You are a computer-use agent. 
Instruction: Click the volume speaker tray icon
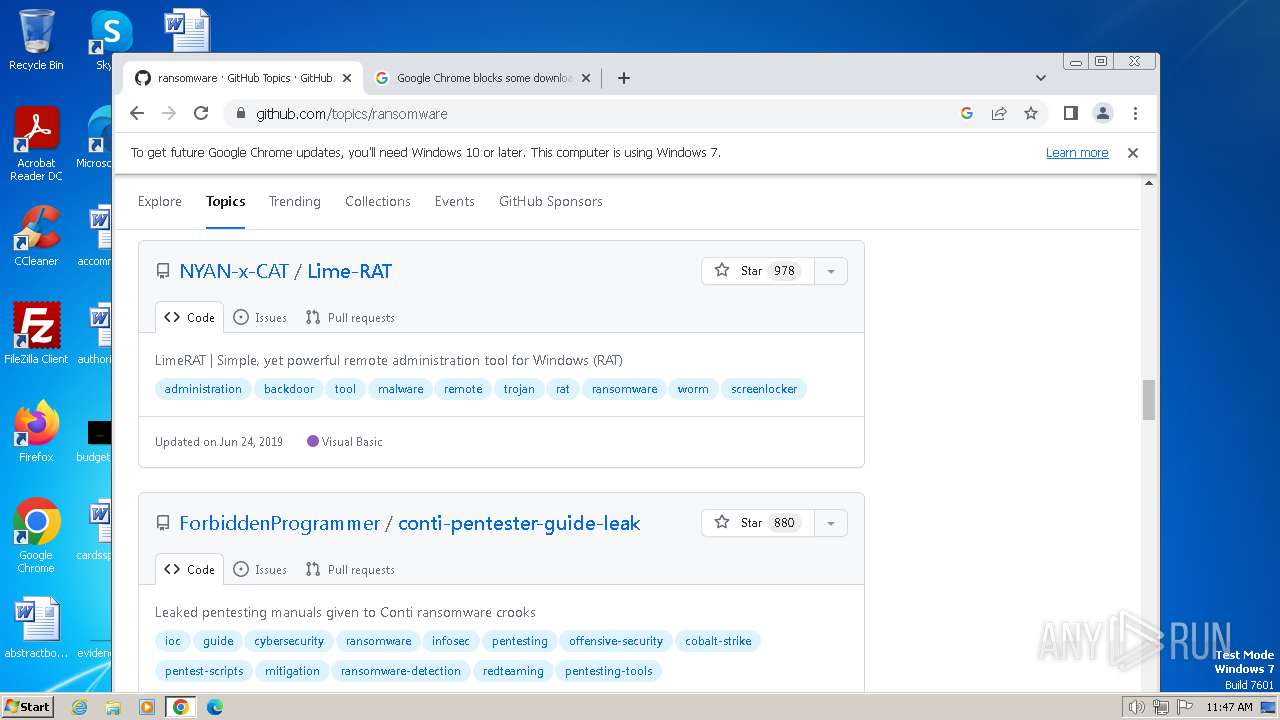[x=1136, y=707]
